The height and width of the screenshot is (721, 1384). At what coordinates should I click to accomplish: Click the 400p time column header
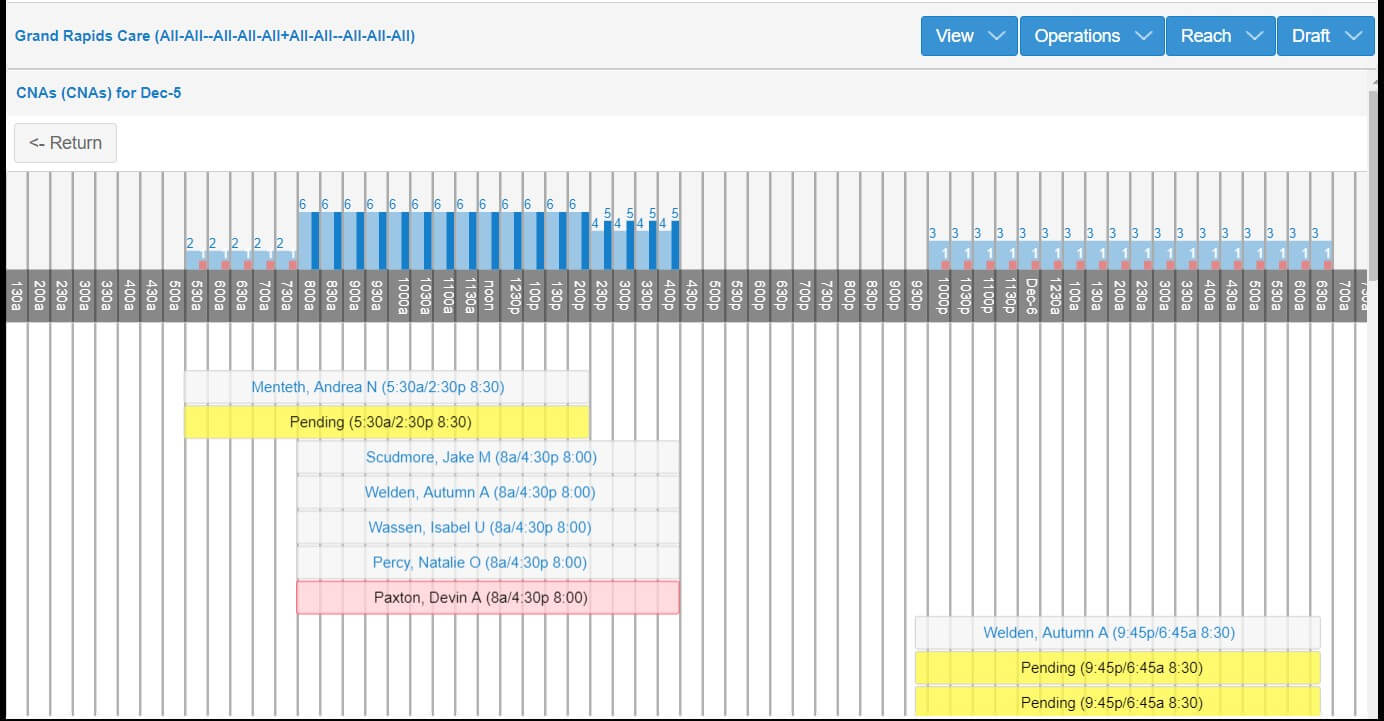pos(668,296)
